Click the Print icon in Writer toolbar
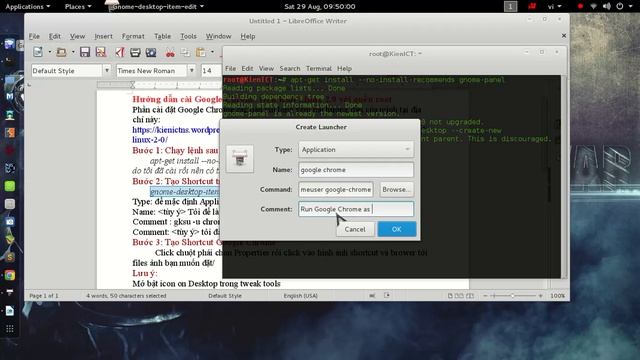This screenshot has width=640, height=360. point(135,52)
